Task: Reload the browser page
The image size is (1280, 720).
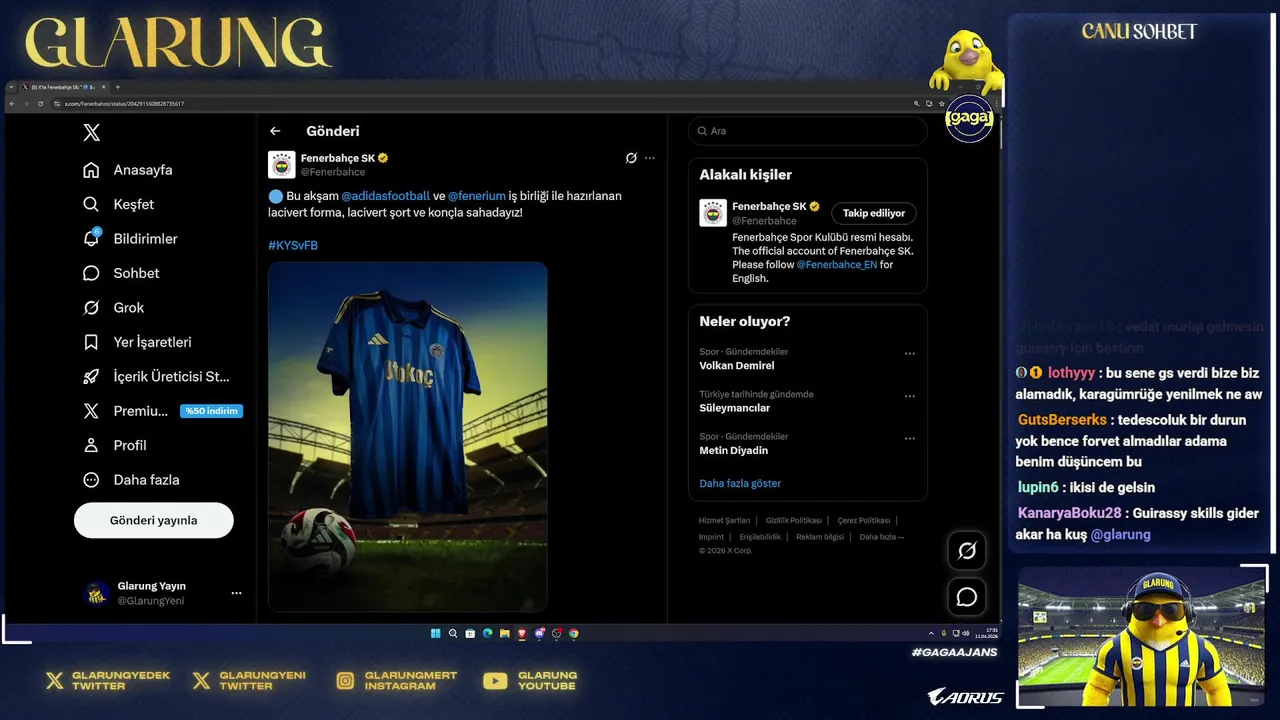Action: pos(40,104)
